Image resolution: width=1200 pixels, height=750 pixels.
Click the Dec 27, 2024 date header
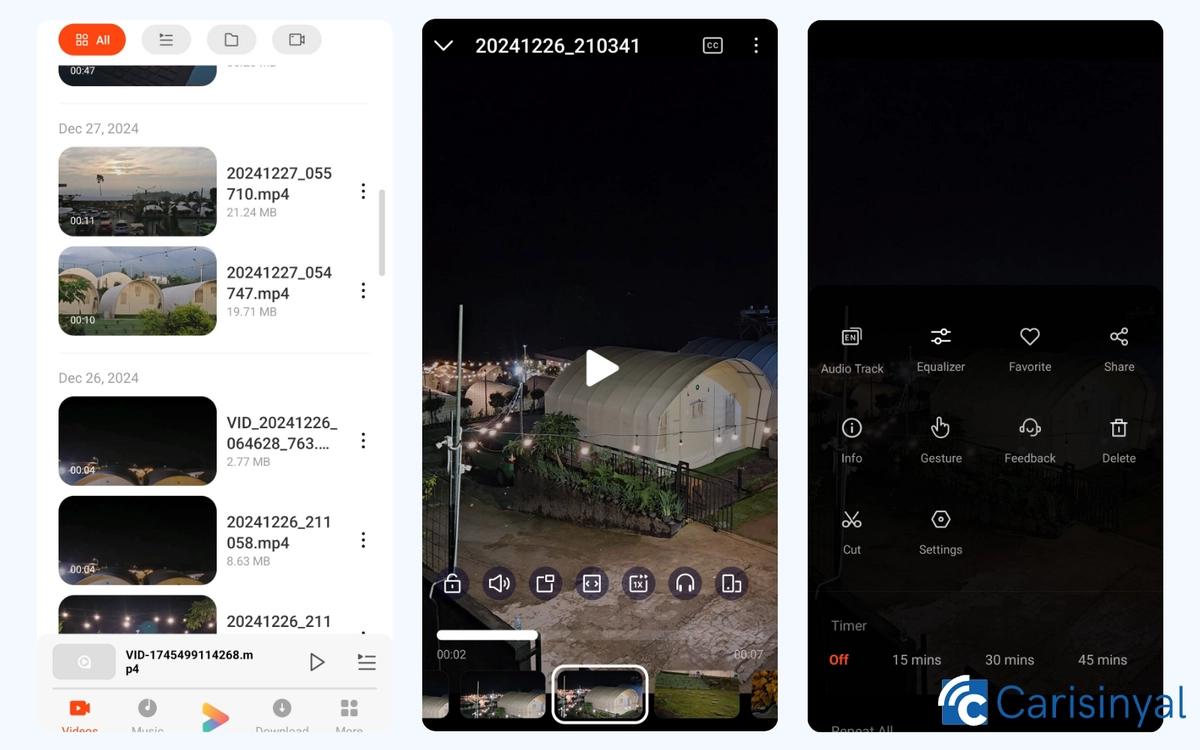point(99,129)
